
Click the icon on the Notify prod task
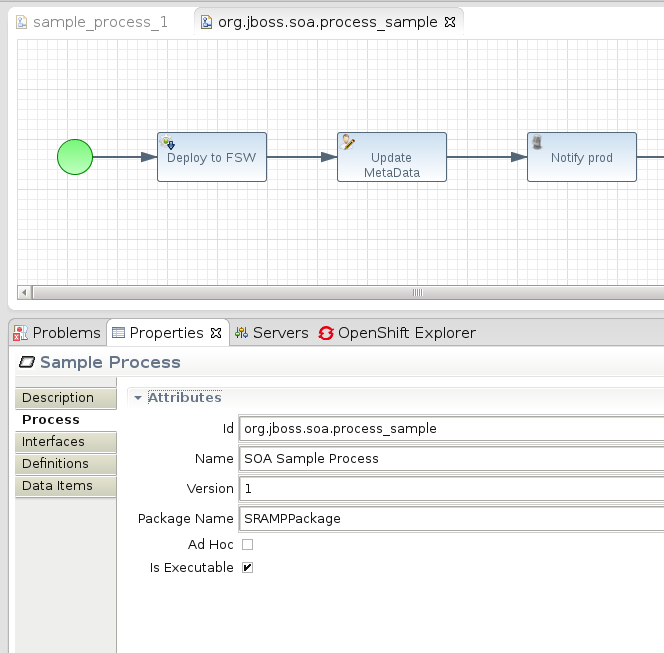click(x=537, y=142)
